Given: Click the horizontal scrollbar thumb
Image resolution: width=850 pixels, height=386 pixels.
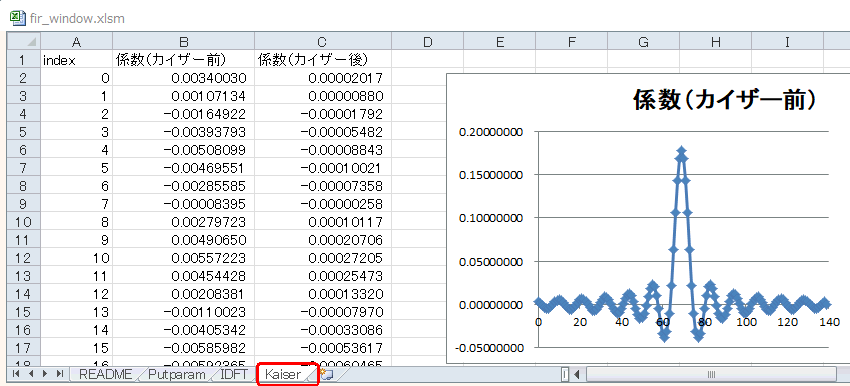Looking at the screenshot, I should pyautogui.click(x=712, y=374).
